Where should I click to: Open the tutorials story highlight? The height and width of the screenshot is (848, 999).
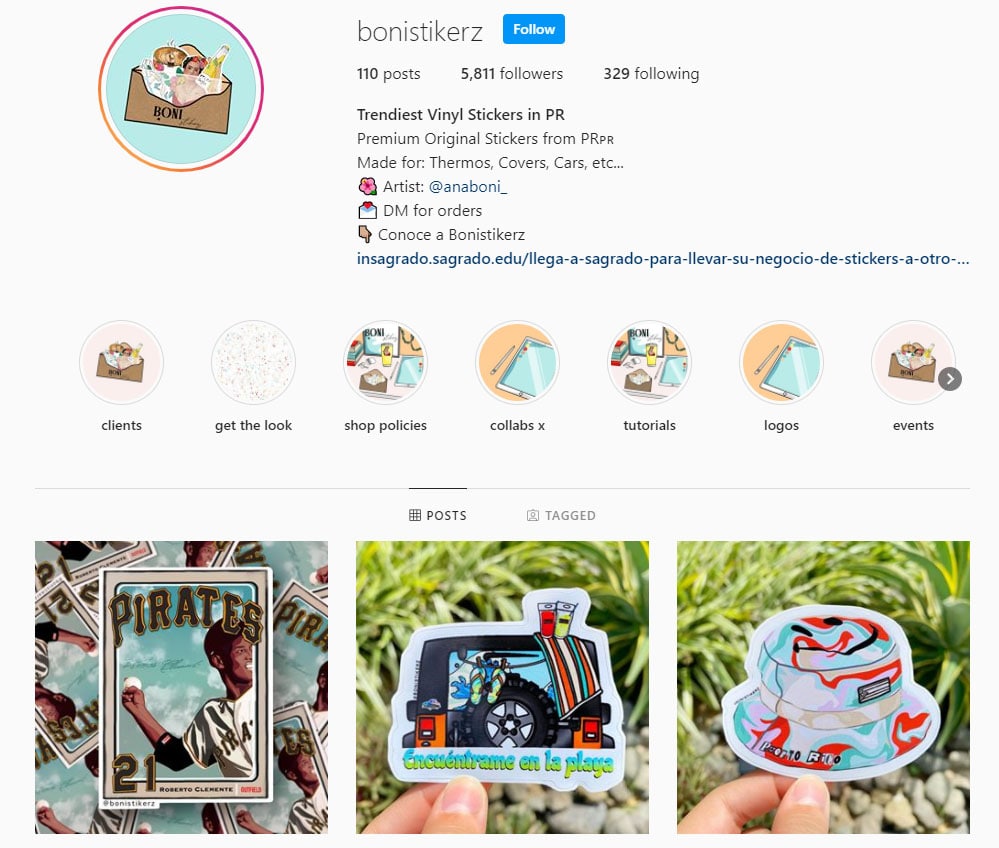click(x=649, y=363)
